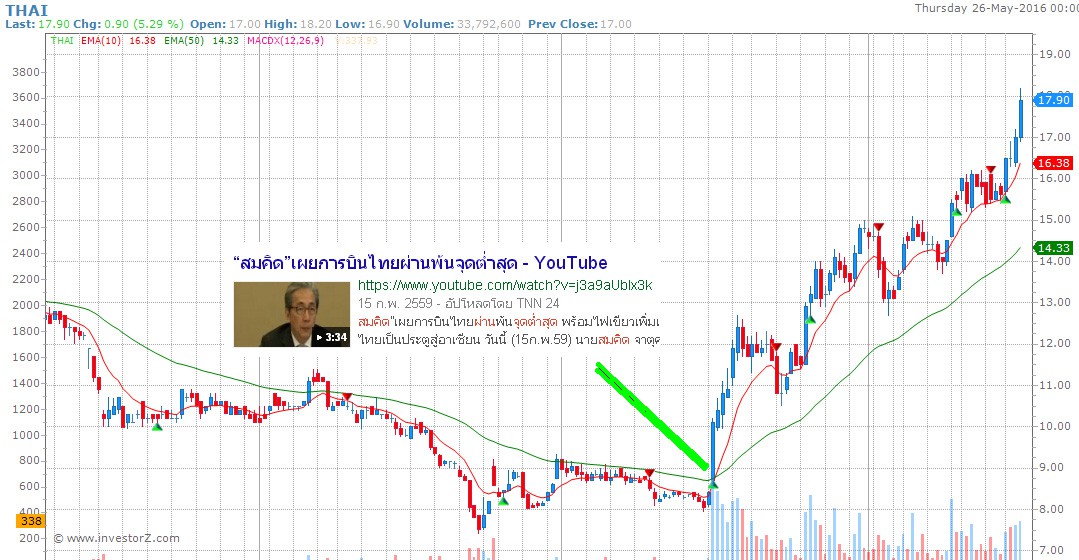Open the Thai Airways YouTube result title
1079x560 pixels.
tap(420, 263)
